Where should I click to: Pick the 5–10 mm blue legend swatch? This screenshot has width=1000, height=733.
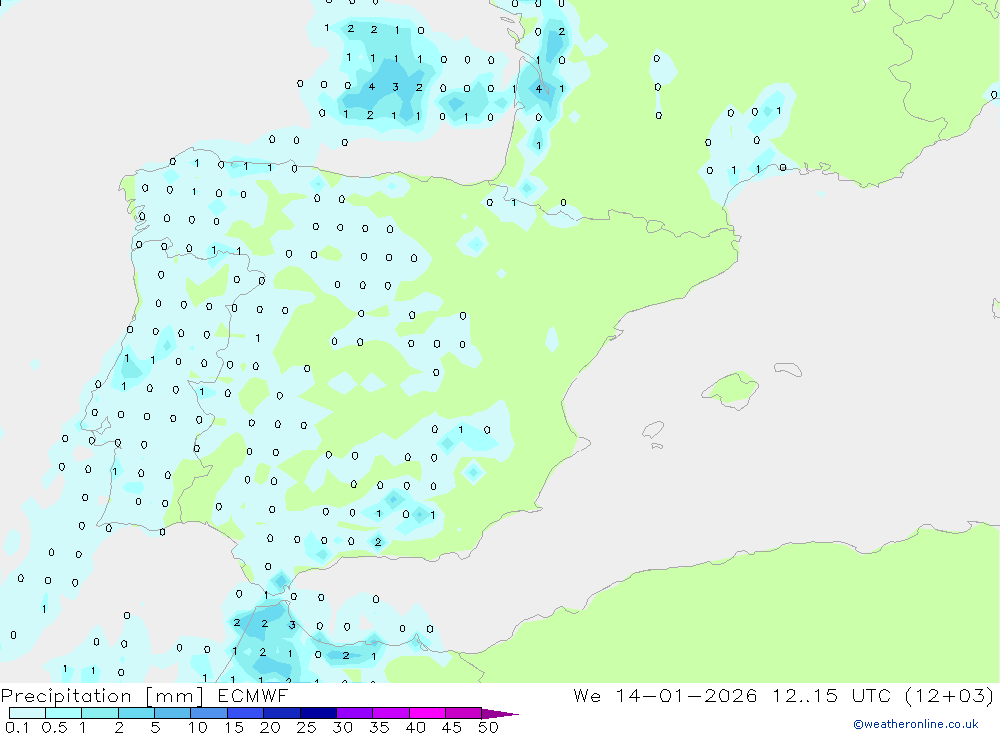tap(173, 713)
